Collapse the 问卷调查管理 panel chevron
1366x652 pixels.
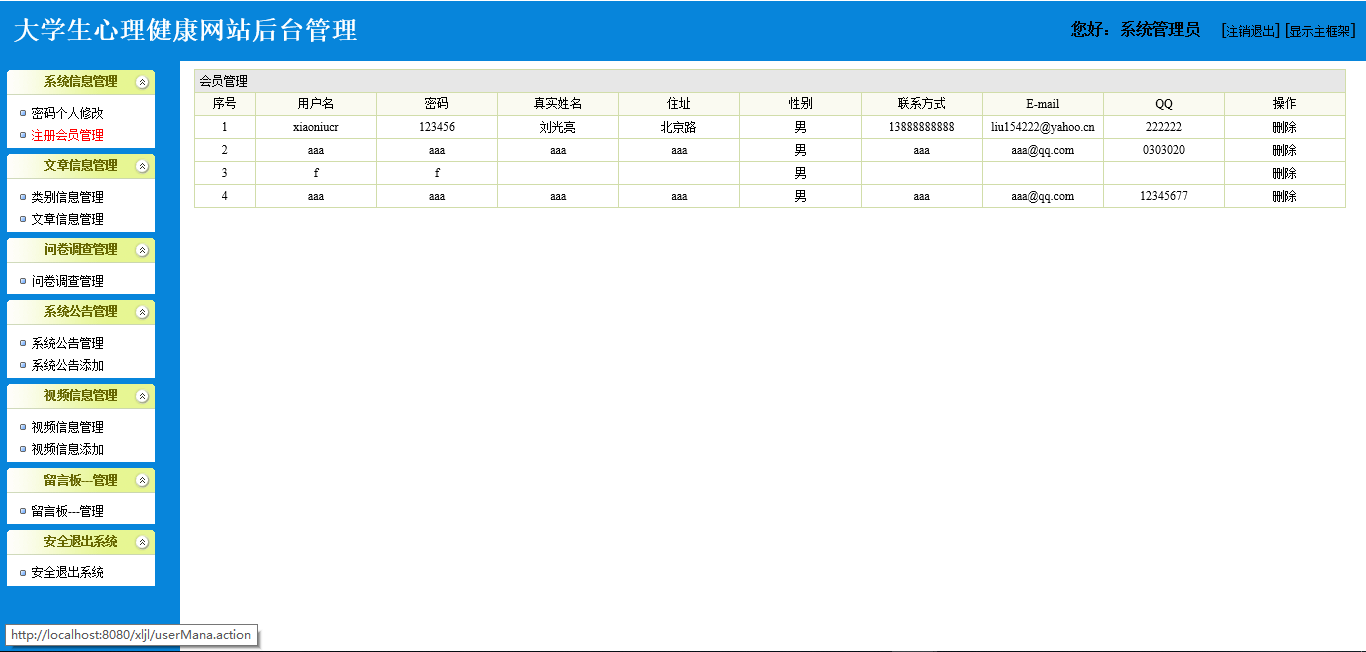click(x=142, y=250)
